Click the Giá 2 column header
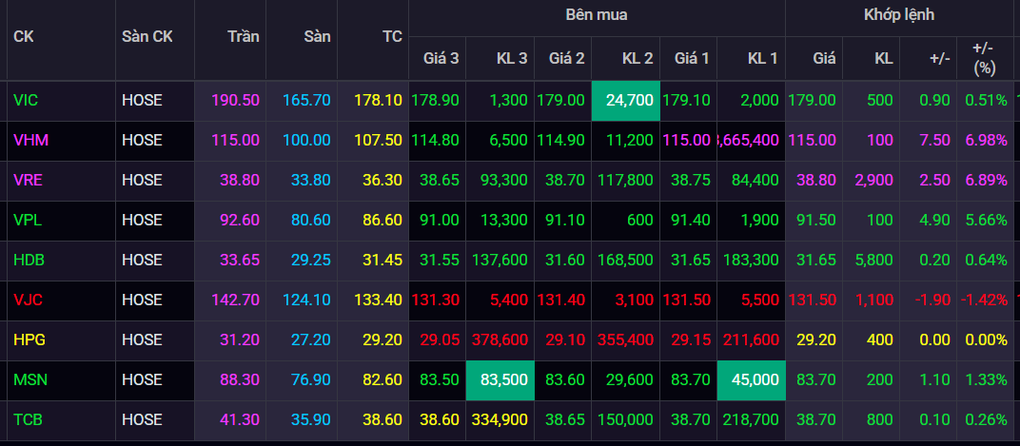 click(x=567, y=58)
